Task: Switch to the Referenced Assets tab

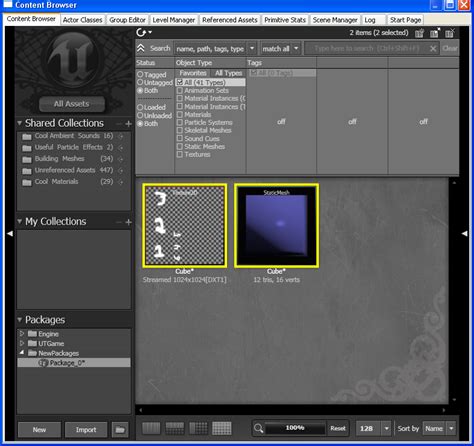Action: (x=230, y=20)
